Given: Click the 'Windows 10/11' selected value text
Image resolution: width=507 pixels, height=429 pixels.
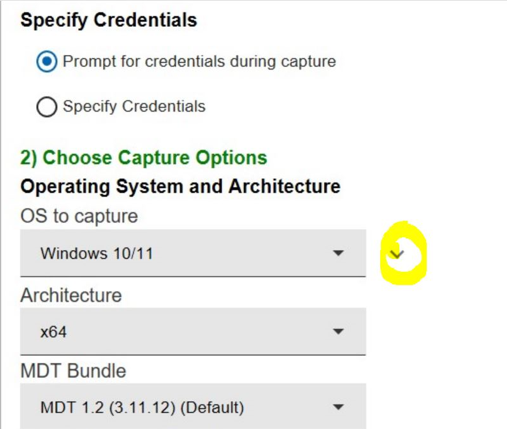Looking at the screenshot, I should tap(97, 253).
